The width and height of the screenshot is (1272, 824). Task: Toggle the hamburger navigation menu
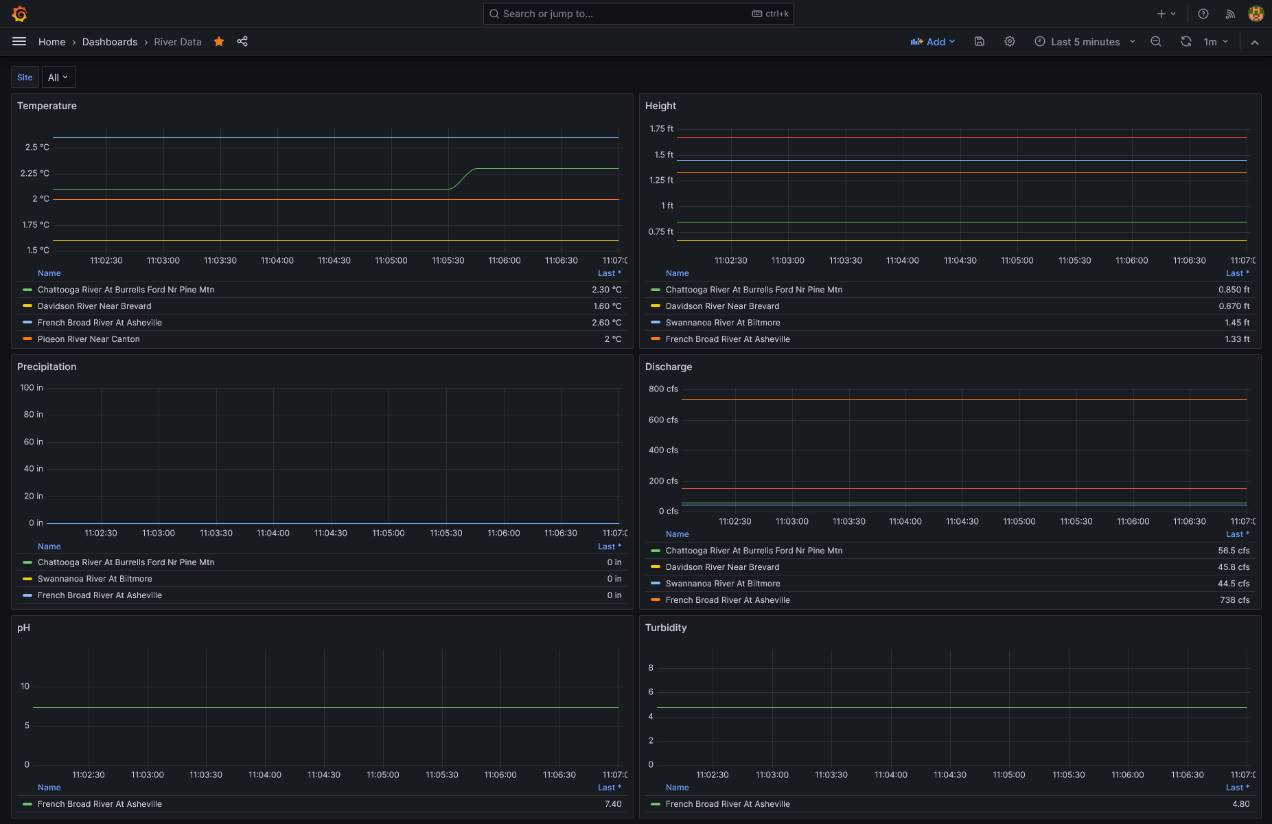[19, 42]
